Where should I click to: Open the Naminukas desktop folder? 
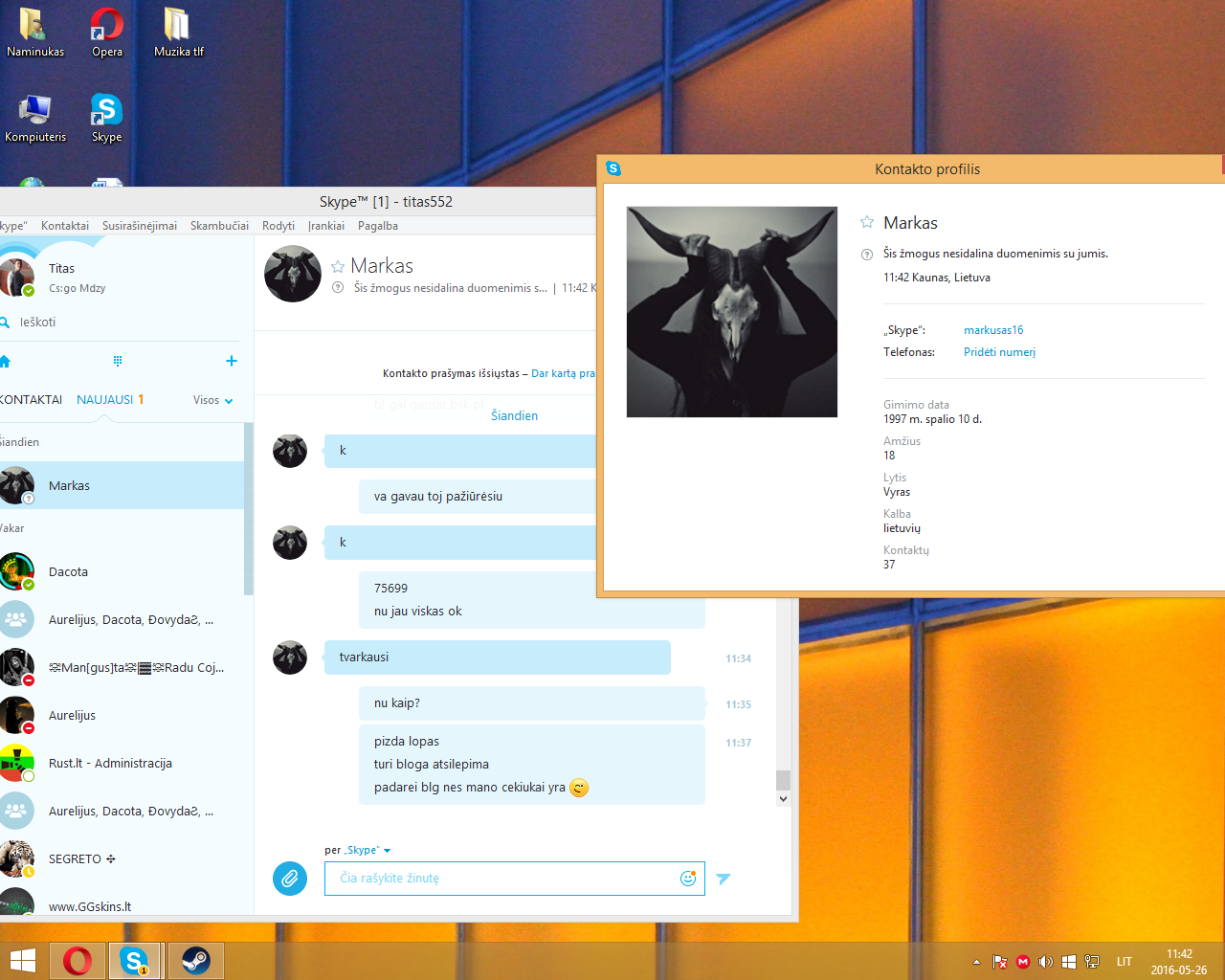34,33
